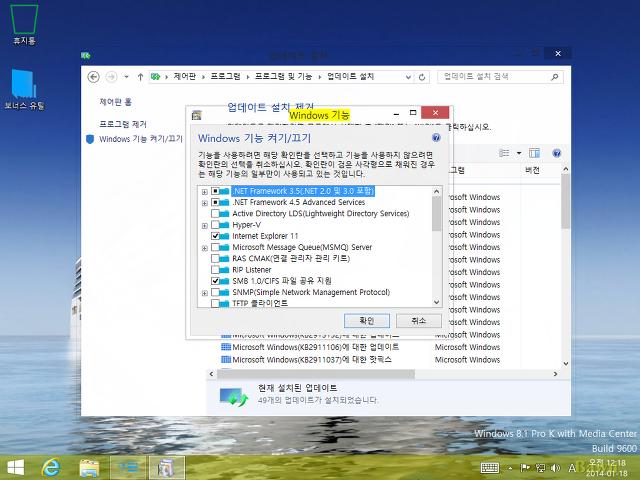This screenshot has height=480, width=640.
Task: Toggle the preview pane icon
Action: (534, 153)
